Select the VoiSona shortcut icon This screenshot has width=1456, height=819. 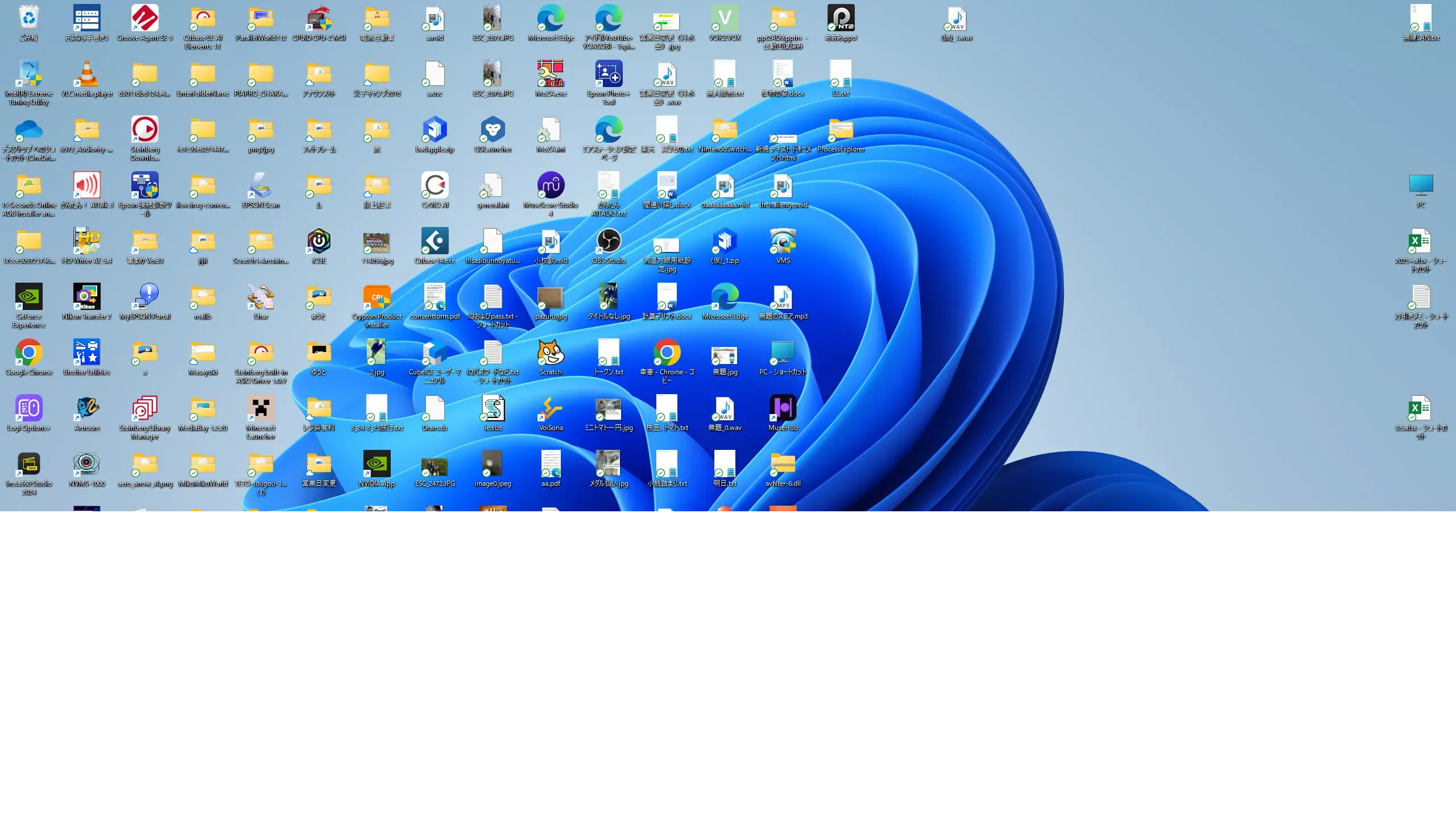[x=551, y=408]
